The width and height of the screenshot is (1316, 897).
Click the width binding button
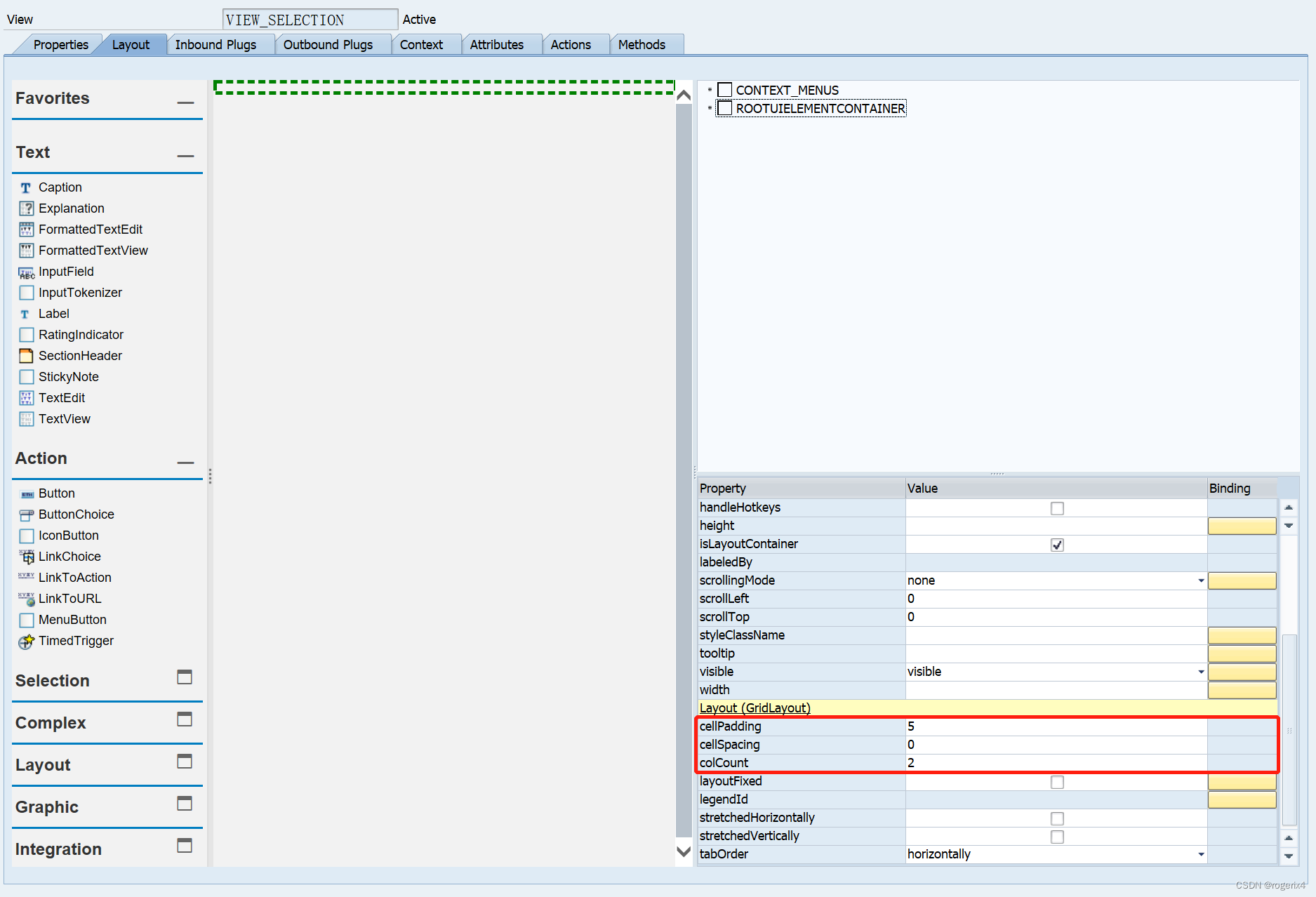click(1242, 690)
